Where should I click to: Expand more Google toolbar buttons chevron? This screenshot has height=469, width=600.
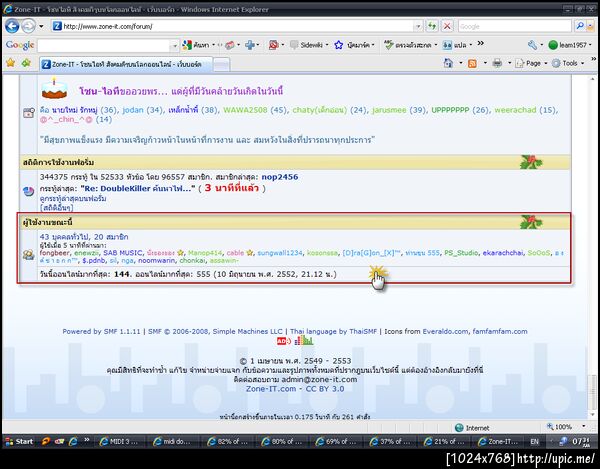coord(481,44)
